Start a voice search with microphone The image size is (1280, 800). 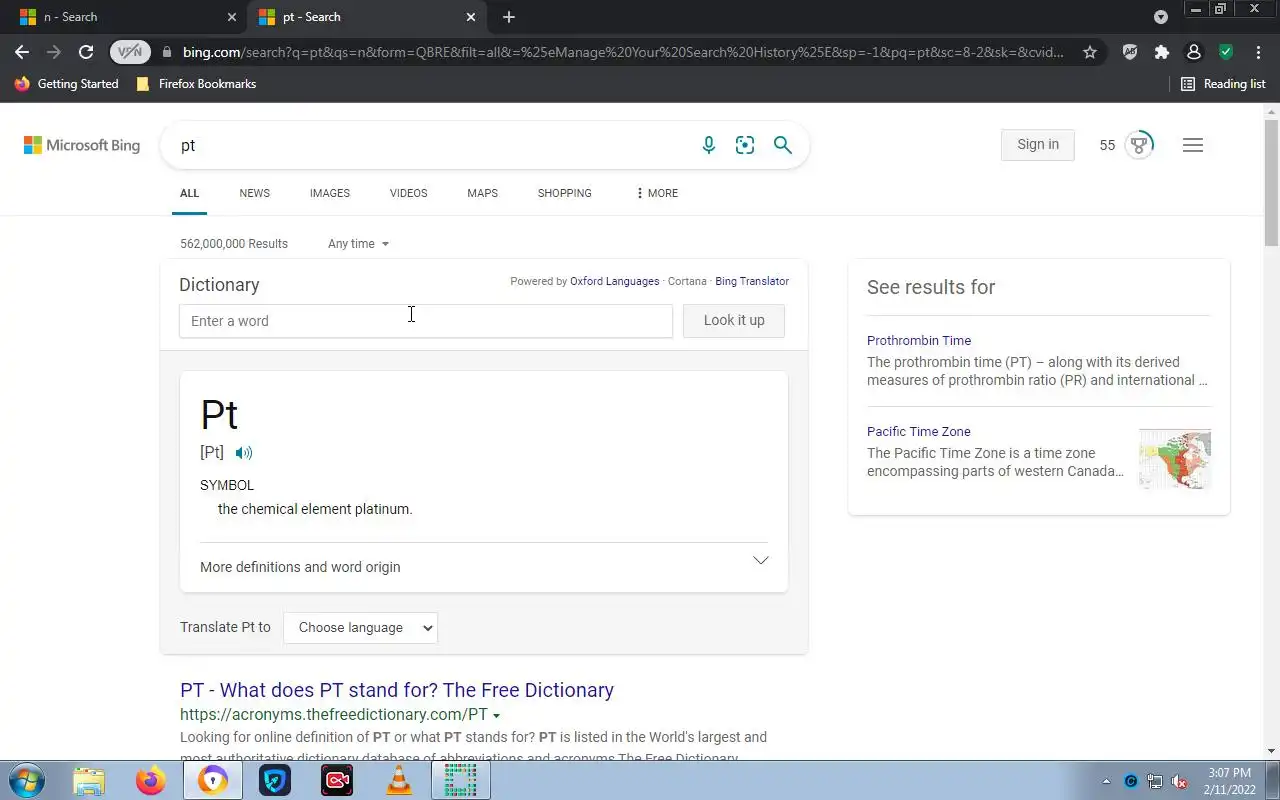(709, 146)
